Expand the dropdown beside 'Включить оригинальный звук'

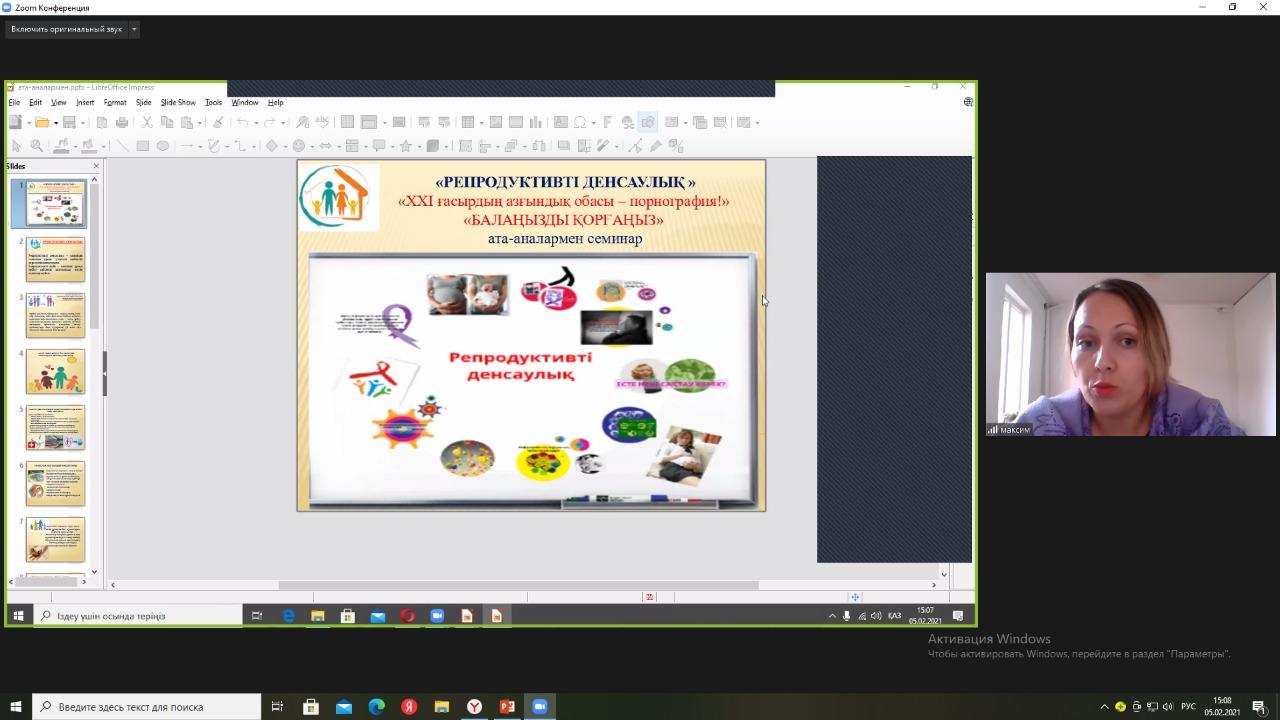tap(134, 29)
